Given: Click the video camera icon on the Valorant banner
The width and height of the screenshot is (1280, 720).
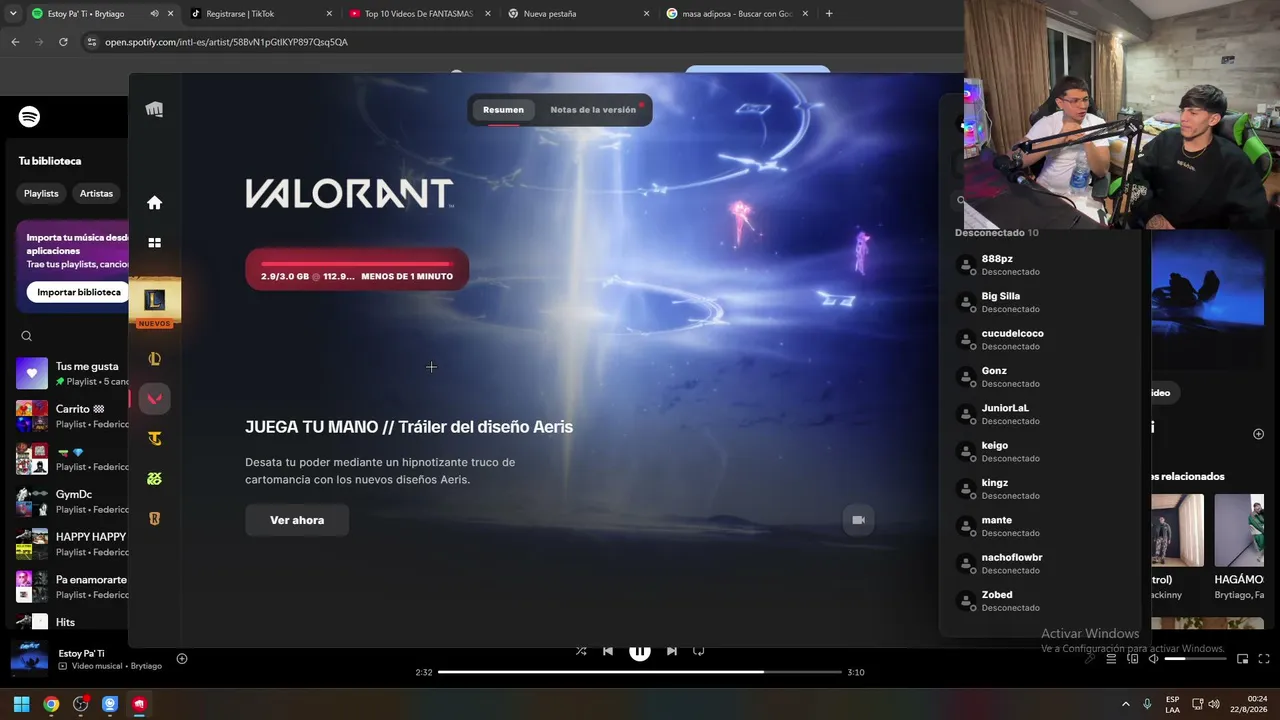Looking at the screenshot, I should point(858,520).
